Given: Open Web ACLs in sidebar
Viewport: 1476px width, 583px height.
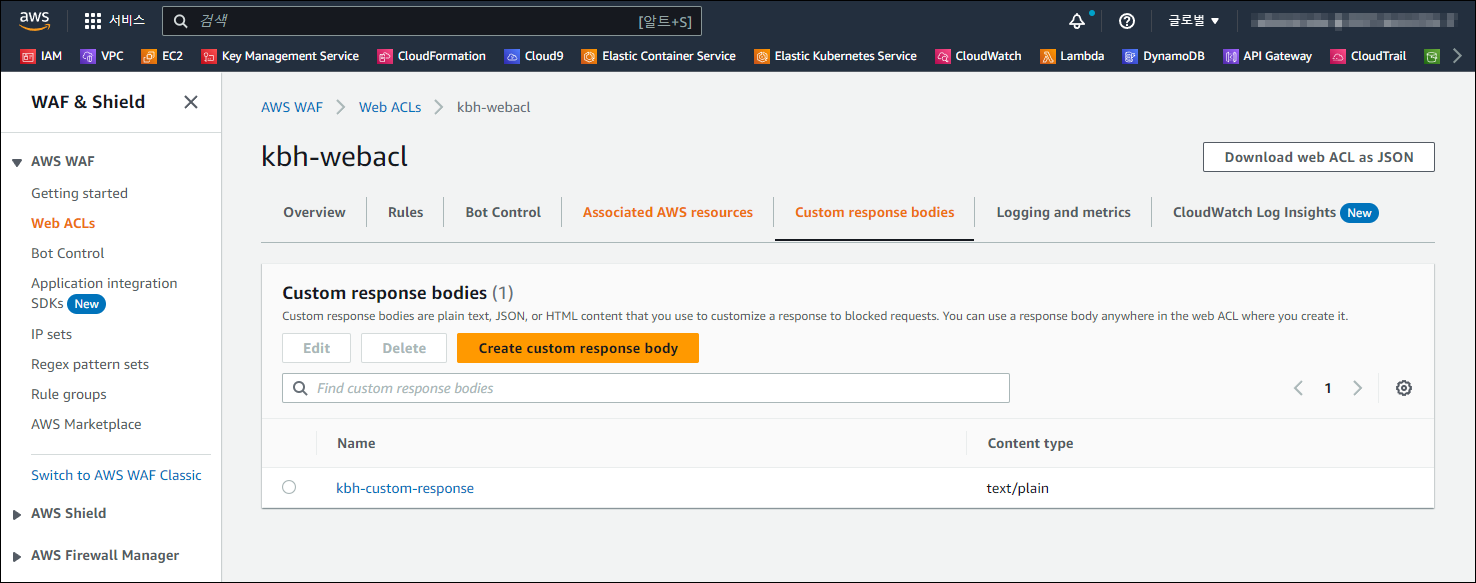Looking at the screenshot, I should tap(63, 223).
